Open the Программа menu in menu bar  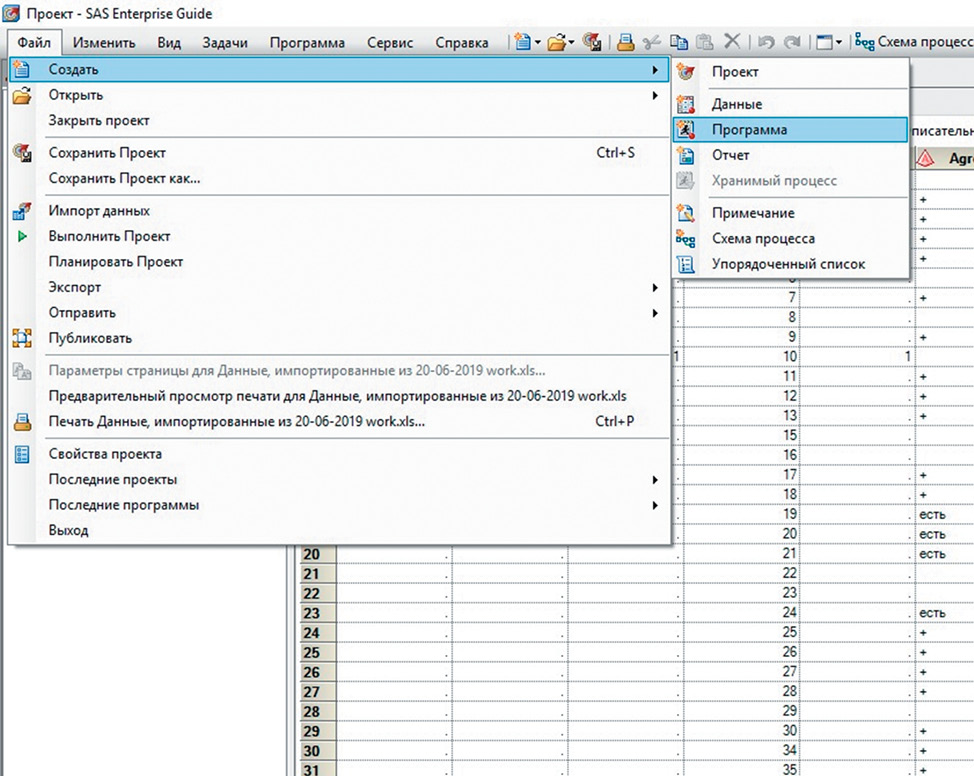coord(307,43)
